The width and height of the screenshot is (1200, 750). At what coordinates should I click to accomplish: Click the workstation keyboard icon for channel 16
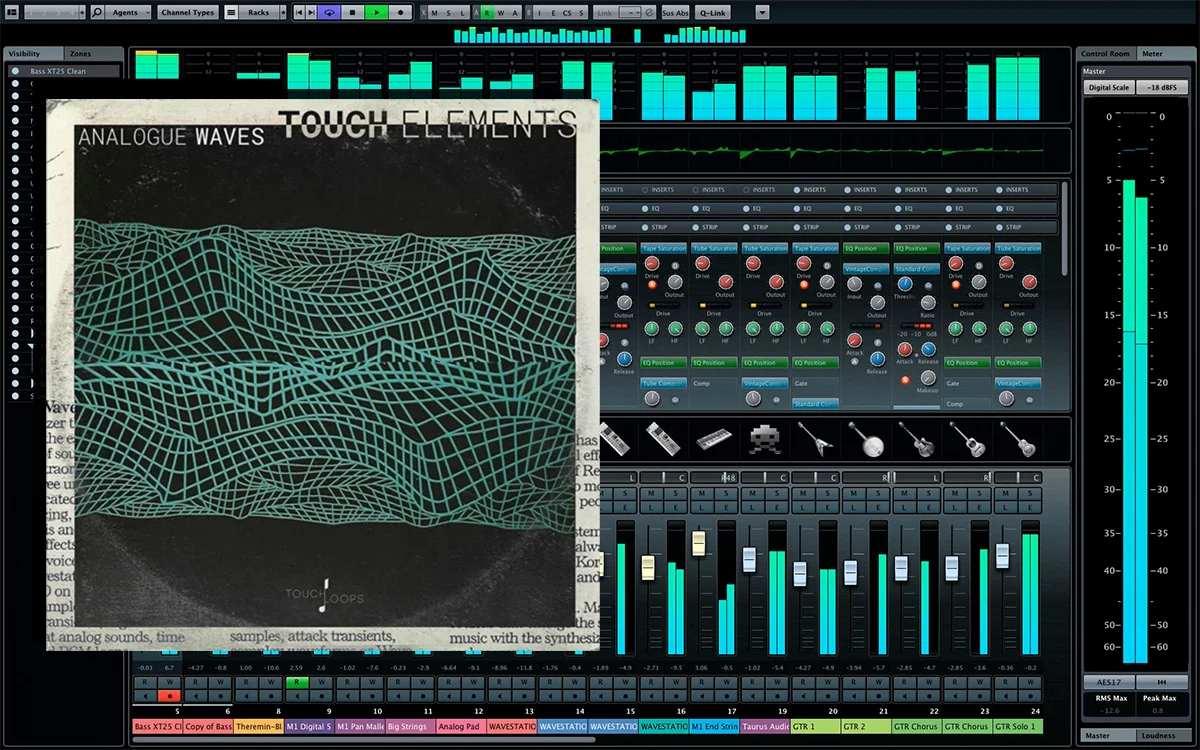point(663,438)
